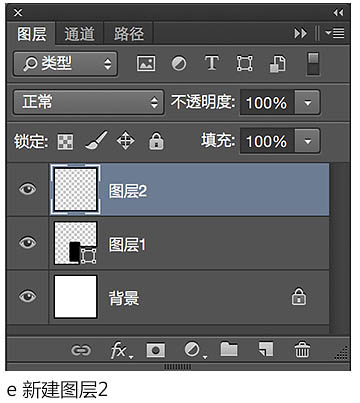The height and width of the screenshot is (403, 360).
Task: Open the panel options menu icon
Action: 335,33
